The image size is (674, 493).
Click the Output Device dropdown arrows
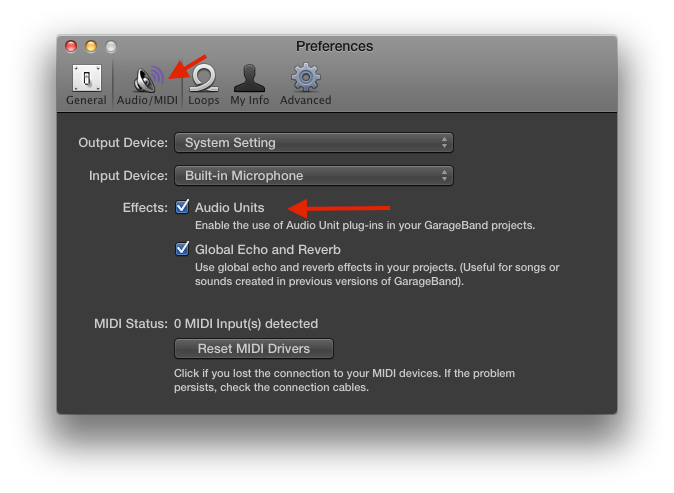click(x=444, y=143)
